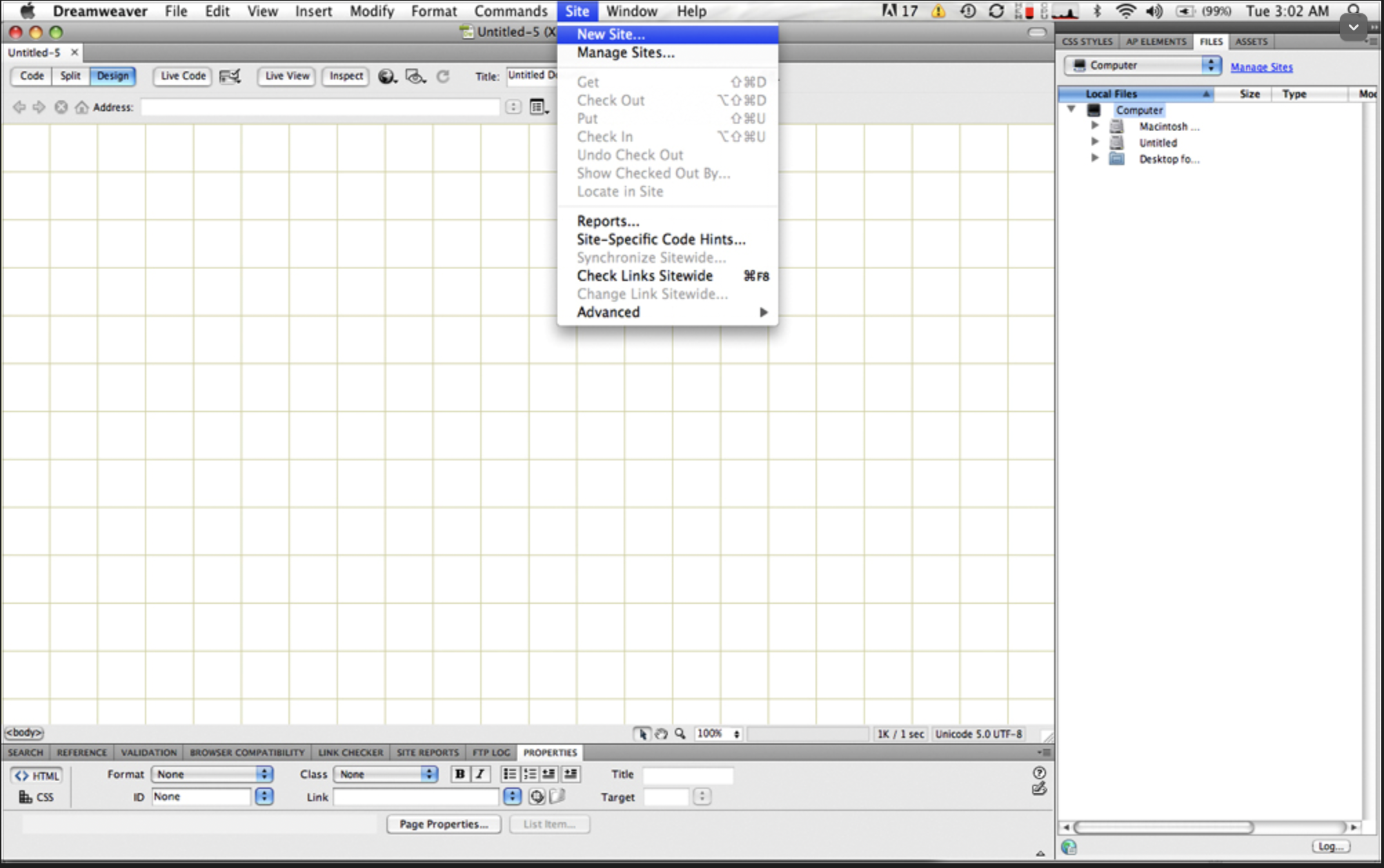Click the Manage Sites link
Screen dimensions: 1384x868
[x=1261, y=67]
